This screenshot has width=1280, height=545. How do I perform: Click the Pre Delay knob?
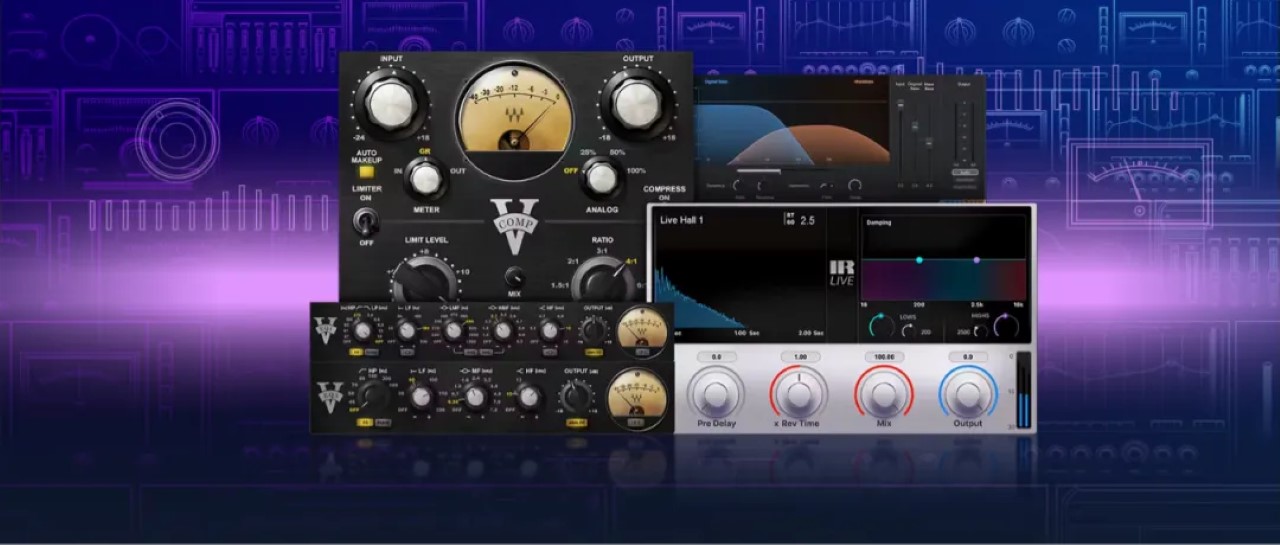click(714, 393)
